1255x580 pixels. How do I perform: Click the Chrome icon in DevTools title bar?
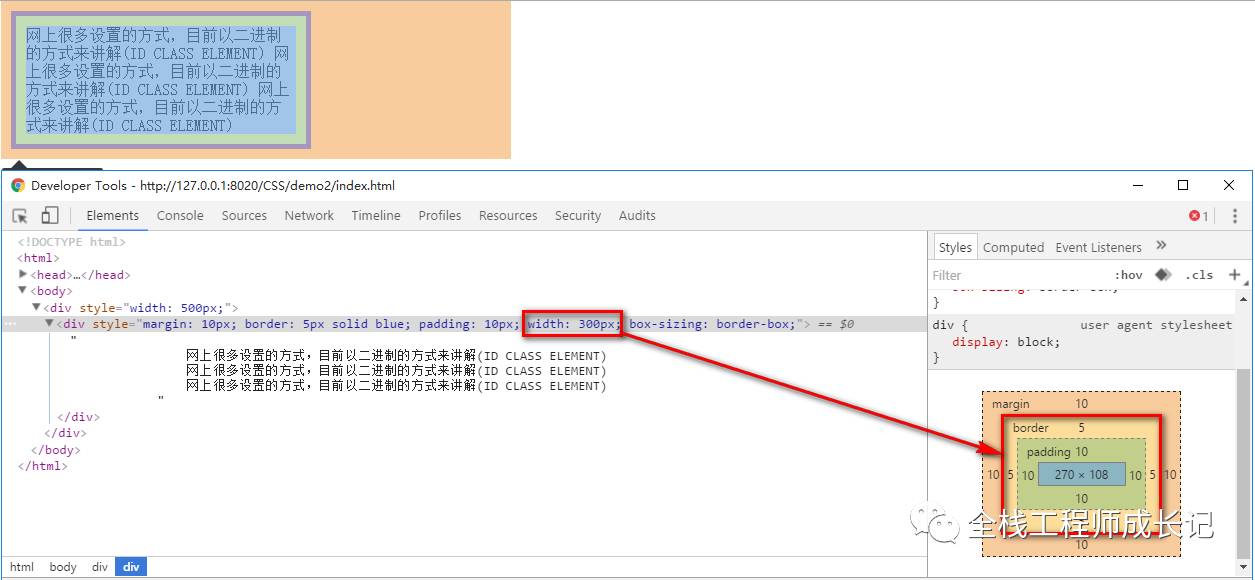click(18, 185)
